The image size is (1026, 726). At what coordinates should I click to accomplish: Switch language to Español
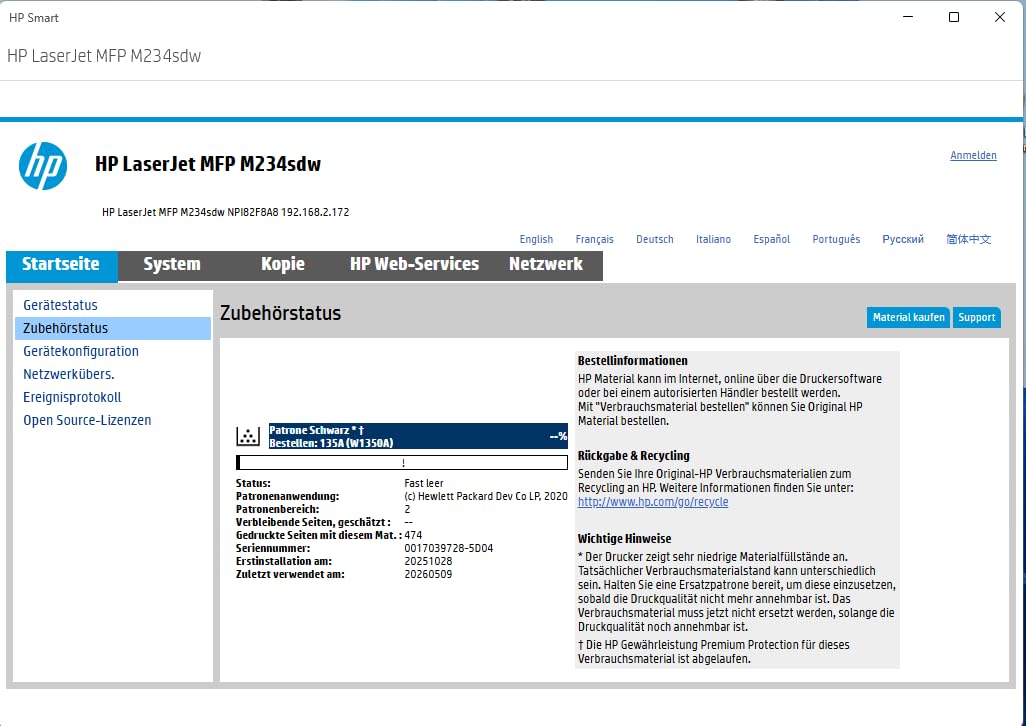(771, 239)
